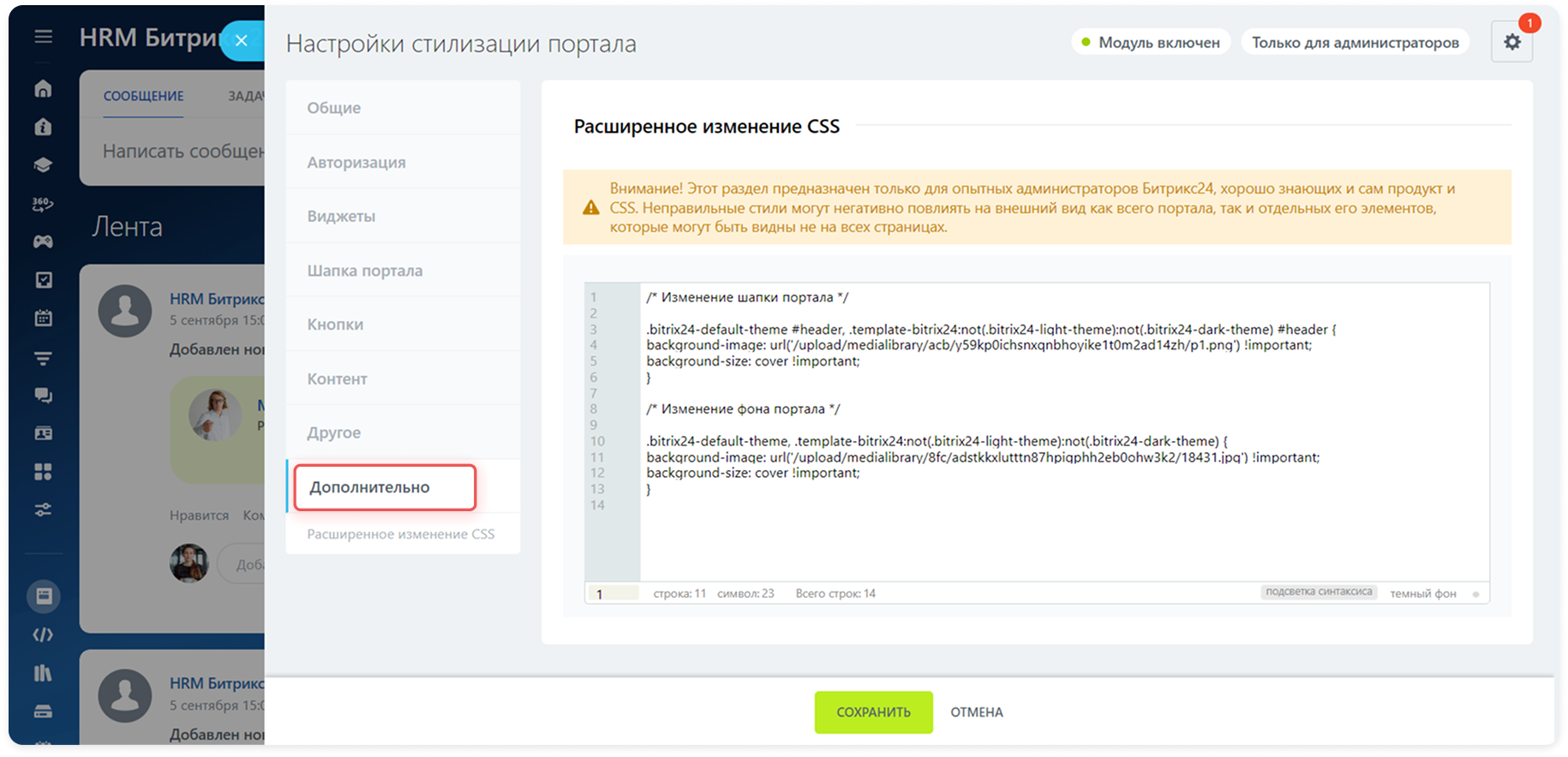The width and height of the screenshot is (1568, 757).
Task: Close the settings panel with blue X
Action: (242, 40)
